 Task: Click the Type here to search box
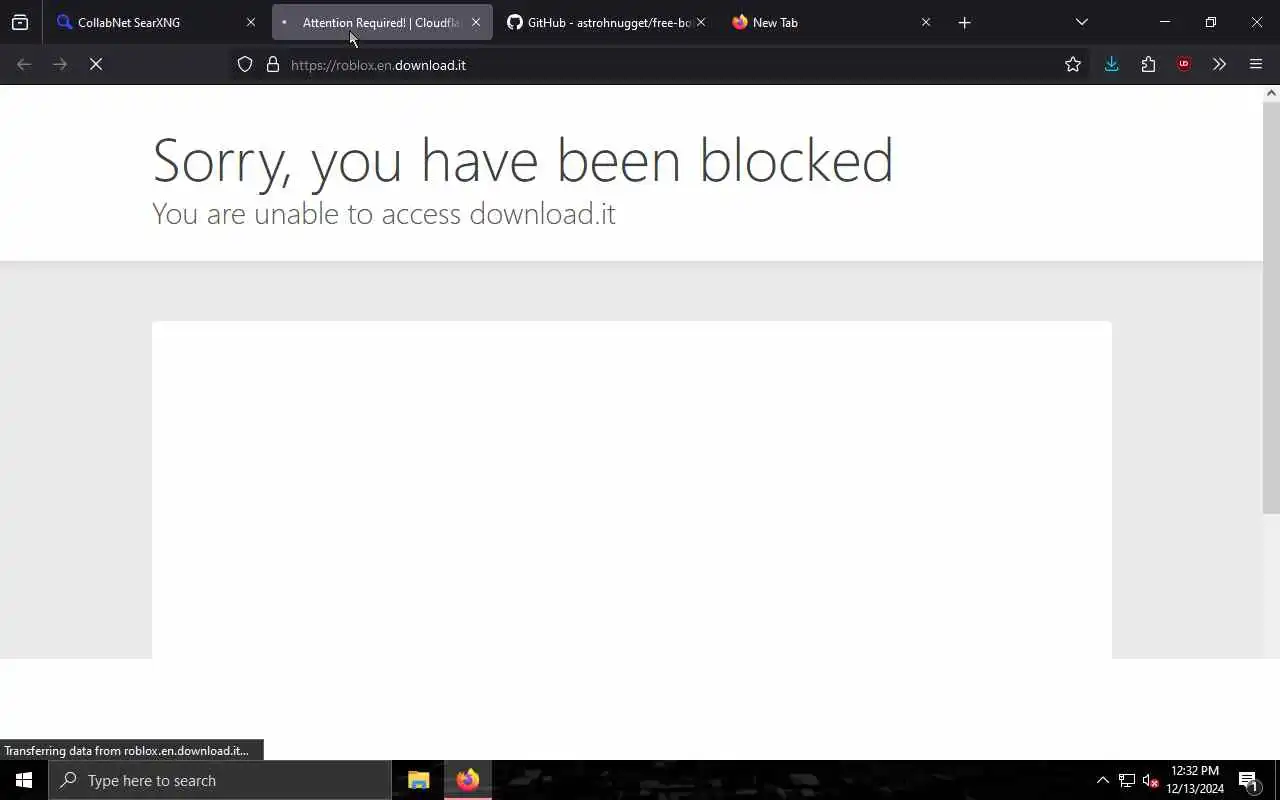tap(220, 780)
